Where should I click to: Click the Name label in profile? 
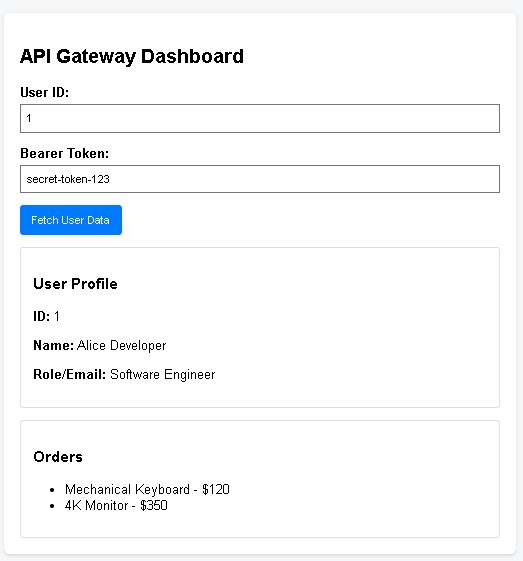click(x=53, y=346)
